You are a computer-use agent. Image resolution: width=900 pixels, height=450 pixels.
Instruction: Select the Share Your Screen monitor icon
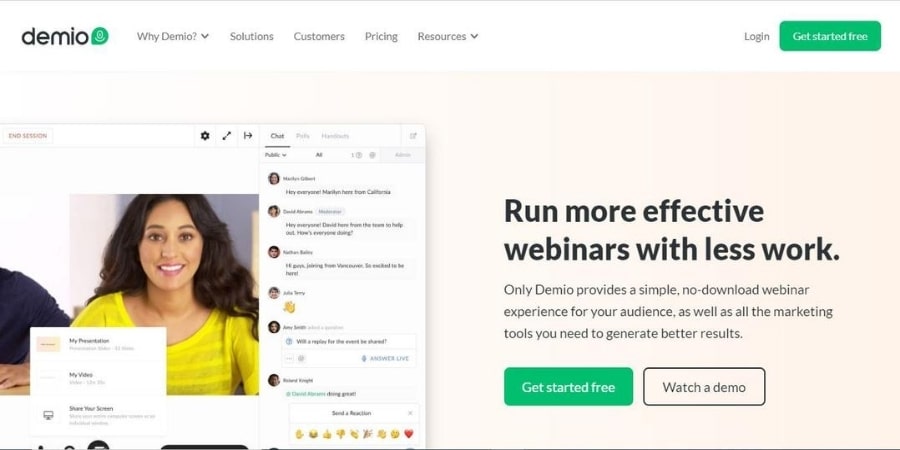click(x=49, y=415)
